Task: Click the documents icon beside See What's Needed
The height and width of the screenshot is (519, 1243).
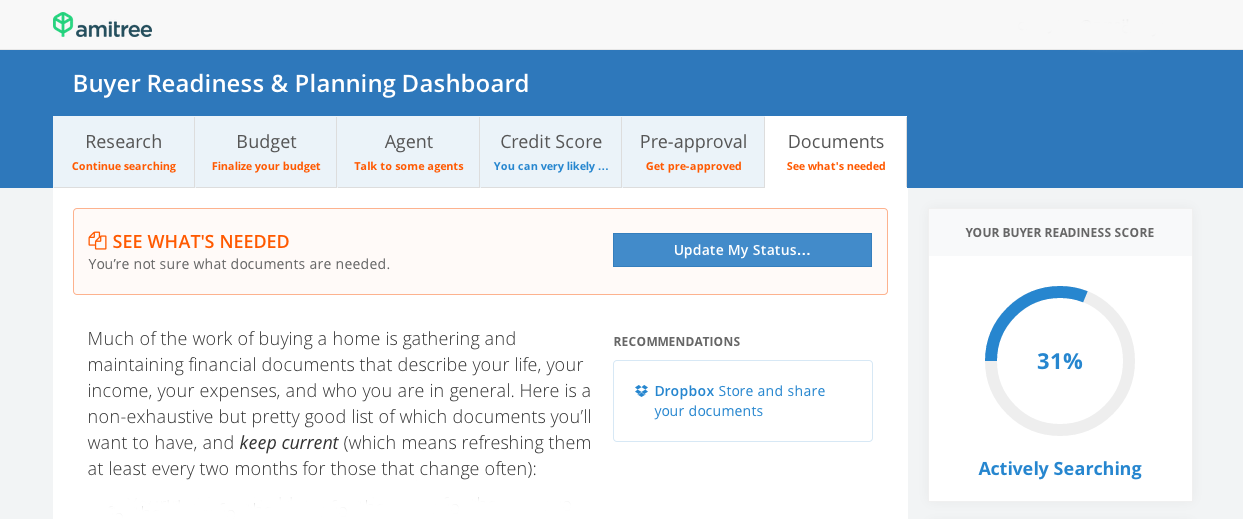Action: 97,241
